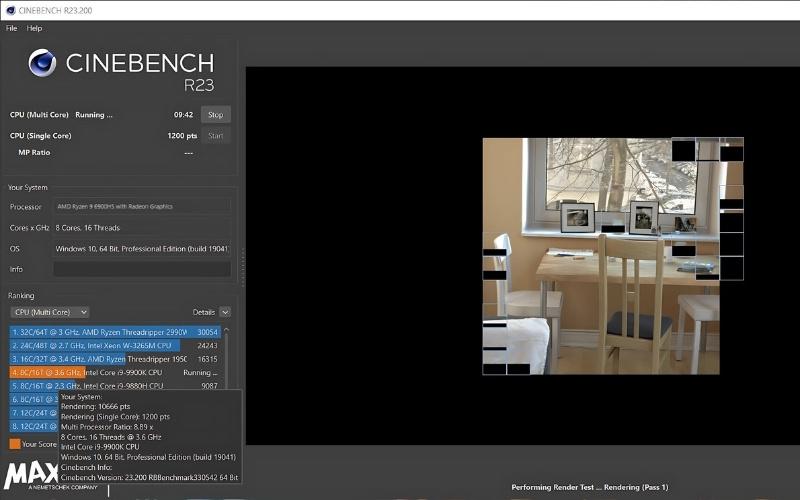This screenshot has width=800, height=500.
Task: Select ranking row 4 Intel Core i9-9900K
Action: point(115,372)
